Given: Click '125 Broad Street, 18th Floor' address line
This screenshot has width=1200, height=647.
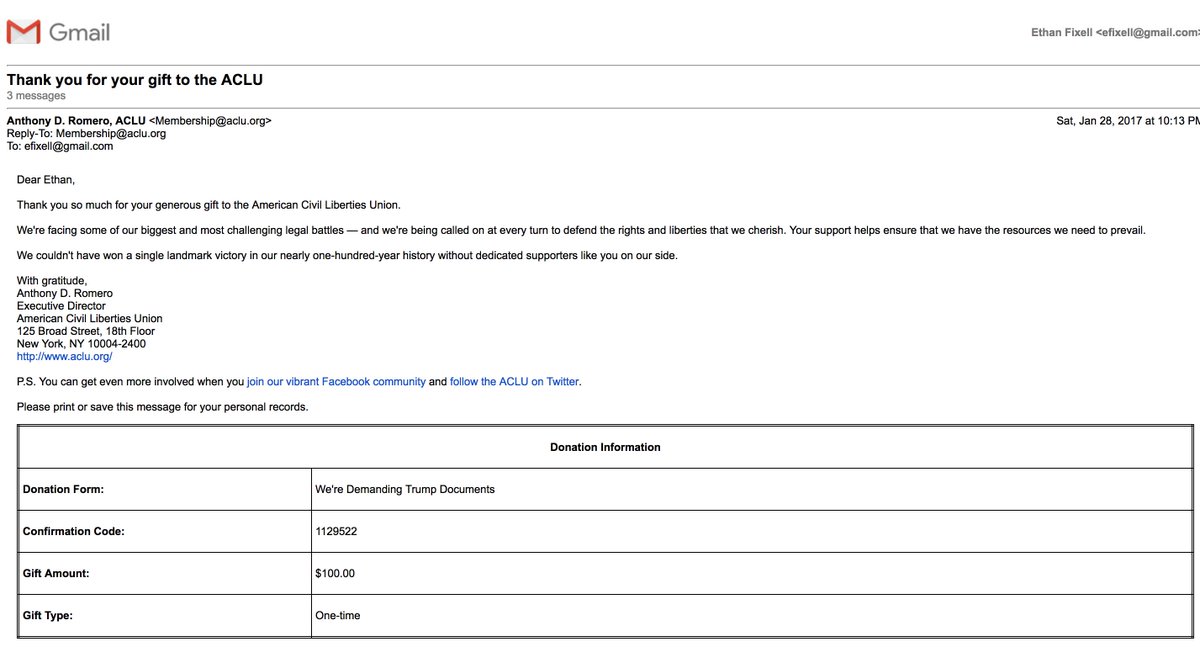Looking at the screenshot, I should pyautogui.click(x=86, y=331).
